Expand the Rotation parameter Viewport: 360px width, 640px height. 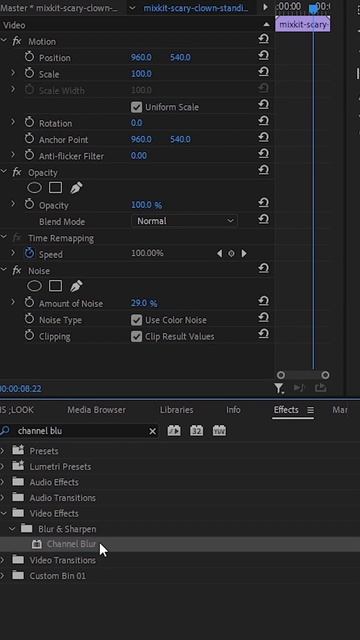click(x=13, y=122)
